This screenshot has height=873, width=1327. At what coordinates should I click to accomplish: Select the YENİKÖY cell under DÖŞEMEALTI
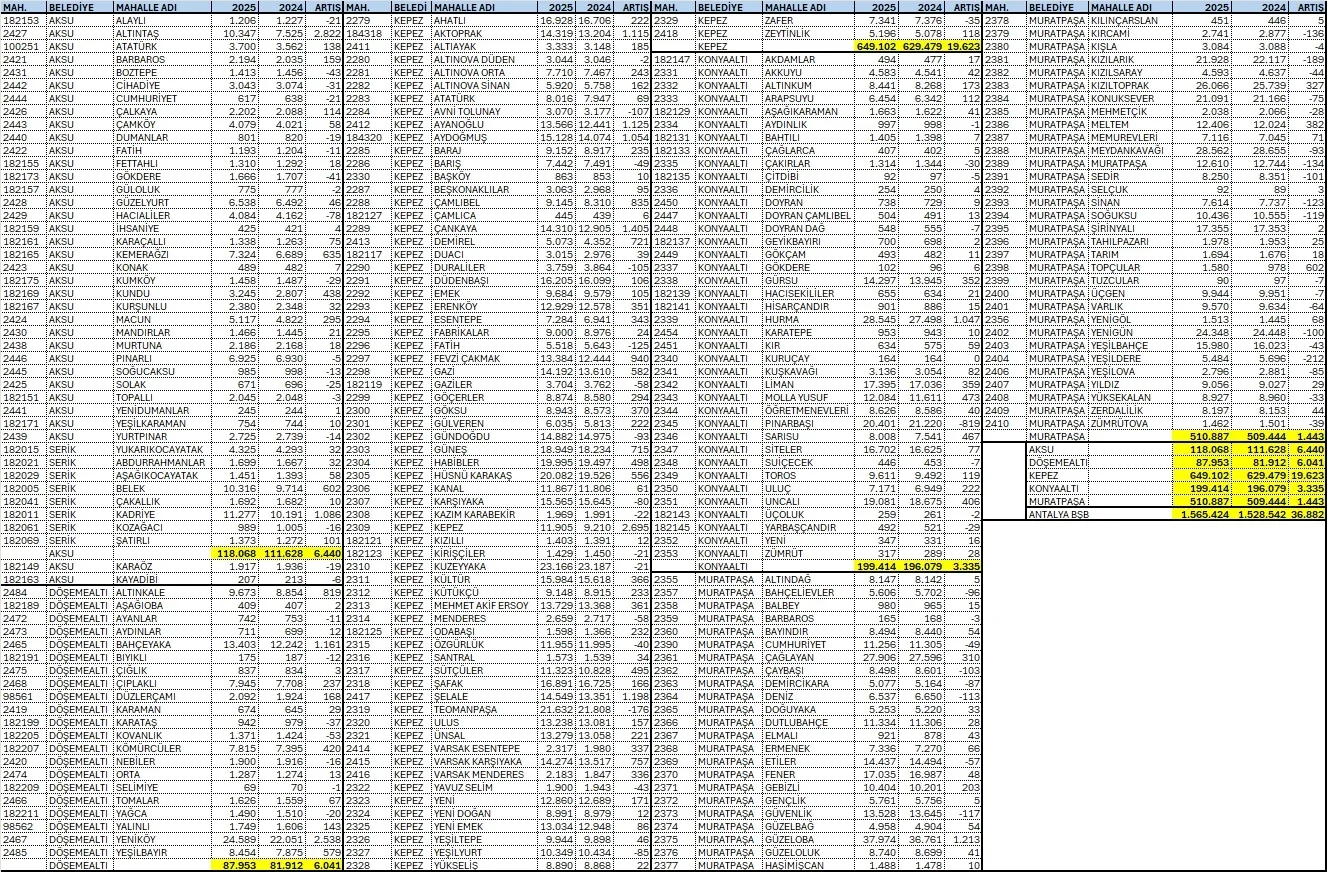[156, 837]
